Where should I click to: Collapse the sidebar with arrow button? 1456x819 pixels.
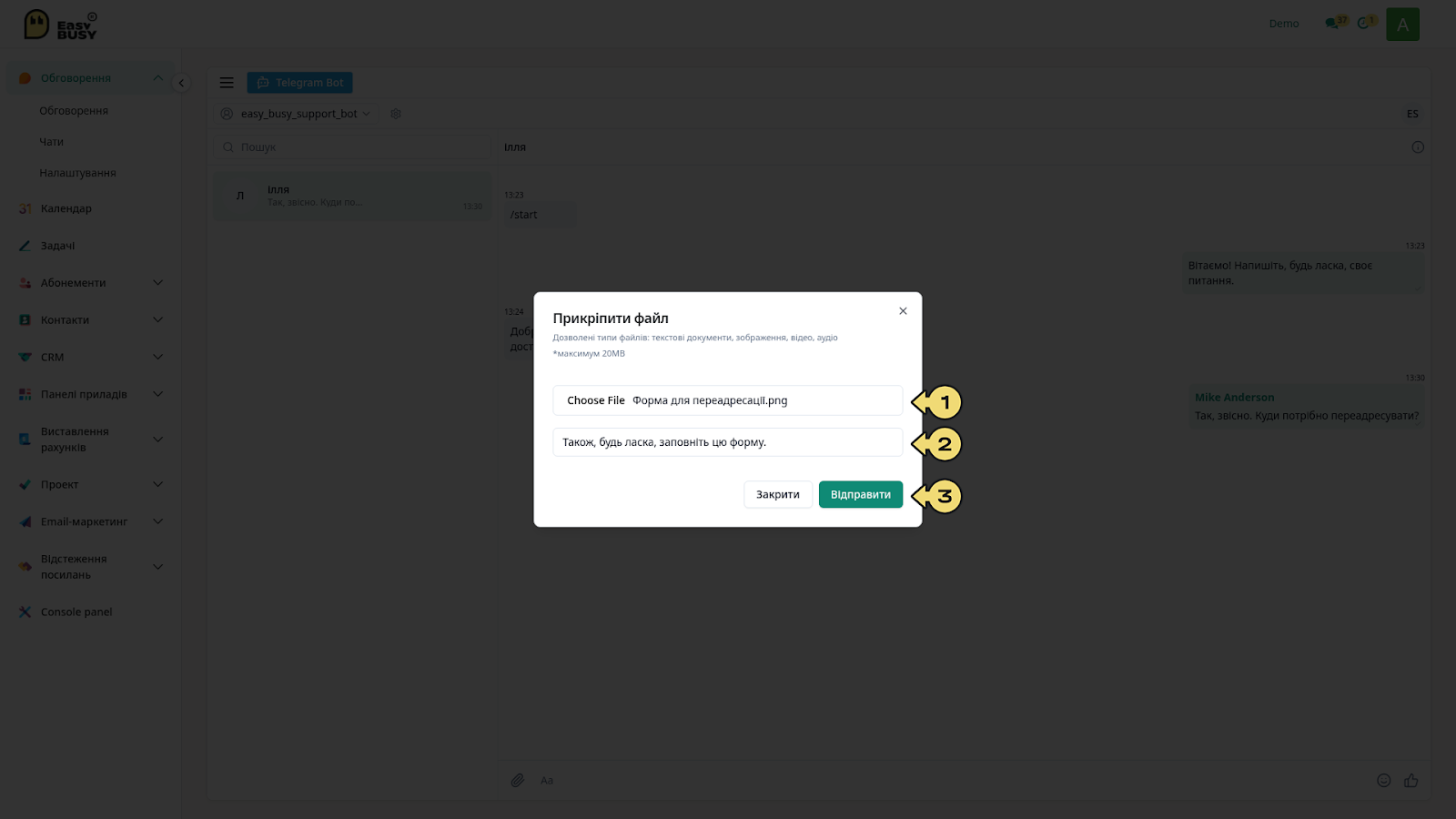pyautogui.click(x=181, y=83)
